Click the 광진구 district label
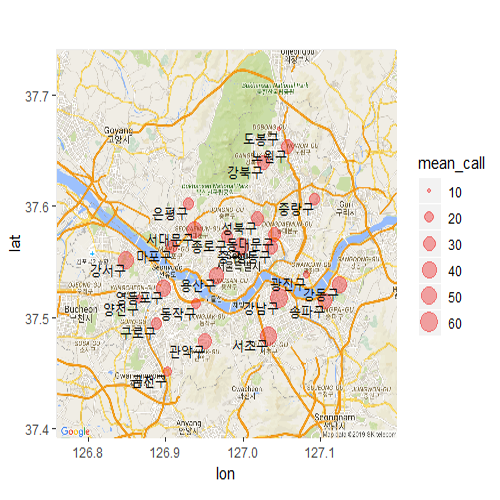This screenshot has height=500, width=500. click(288, 284)
